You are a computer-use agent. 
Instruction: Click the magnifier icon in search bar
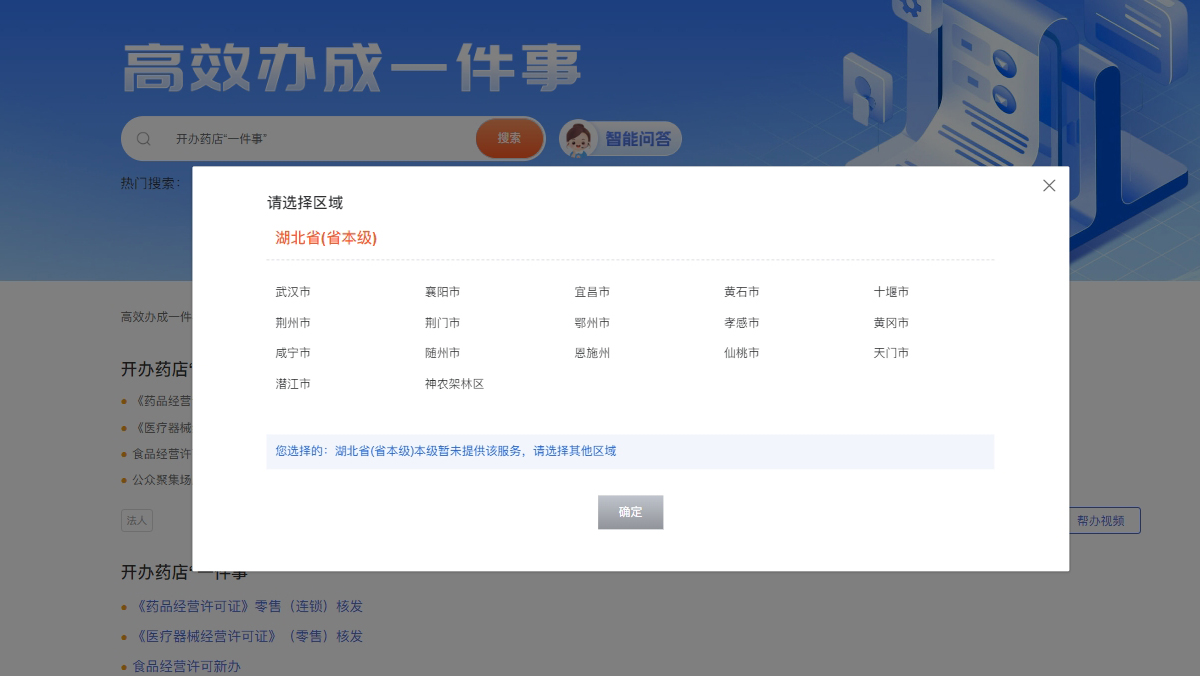tap(143, 138)
